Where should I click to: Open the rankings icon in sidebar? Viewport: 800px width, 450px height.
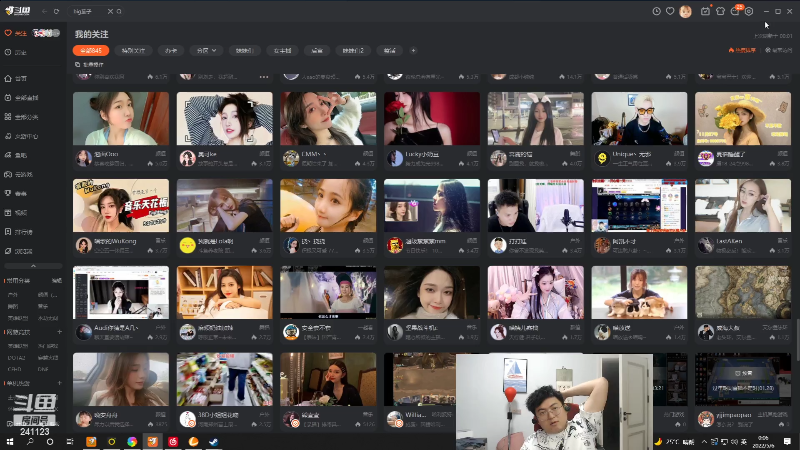click(8, 232)
